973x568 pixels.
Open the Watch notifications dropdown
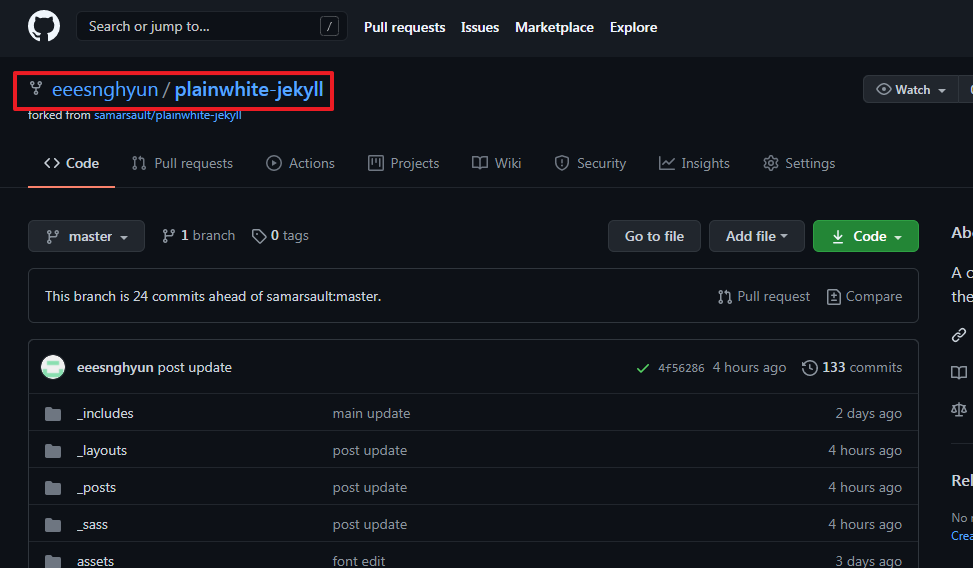pyautogui.click(x=910, y=89)
